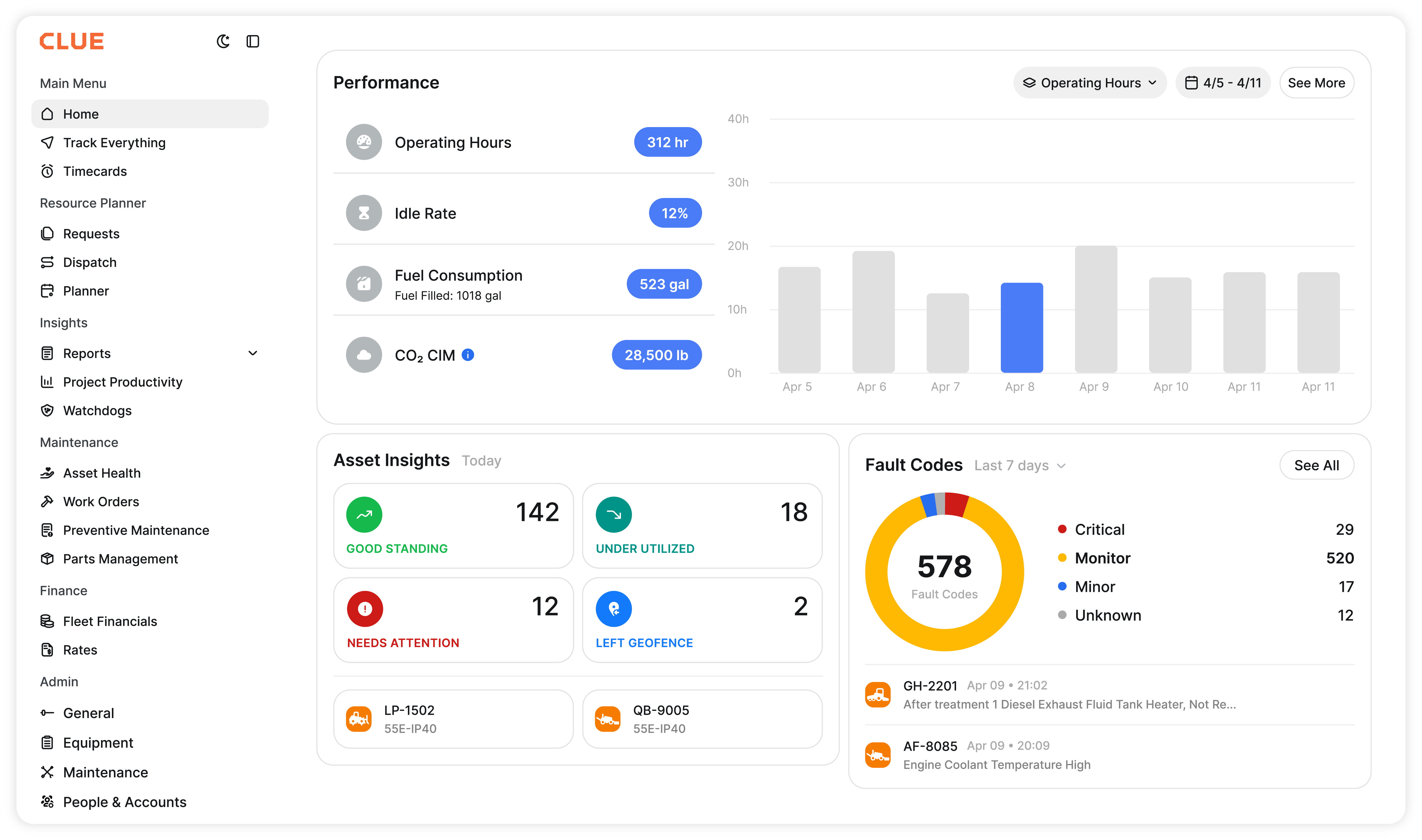Click the People & Accounts icon

click(x=48, y=802)
